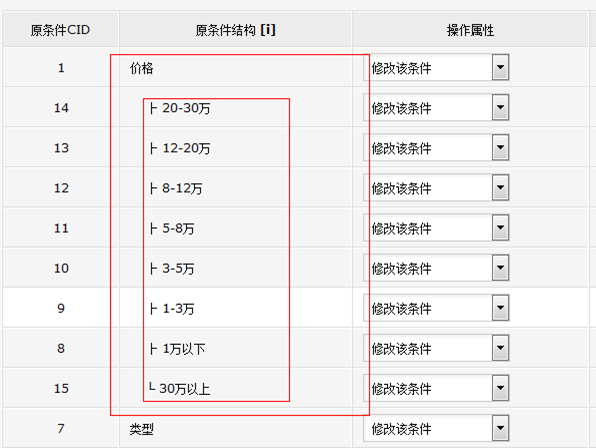Viewport: 596px width, 448px height.
Task: Click the [i] info link in header
Action: click(268, 30)
